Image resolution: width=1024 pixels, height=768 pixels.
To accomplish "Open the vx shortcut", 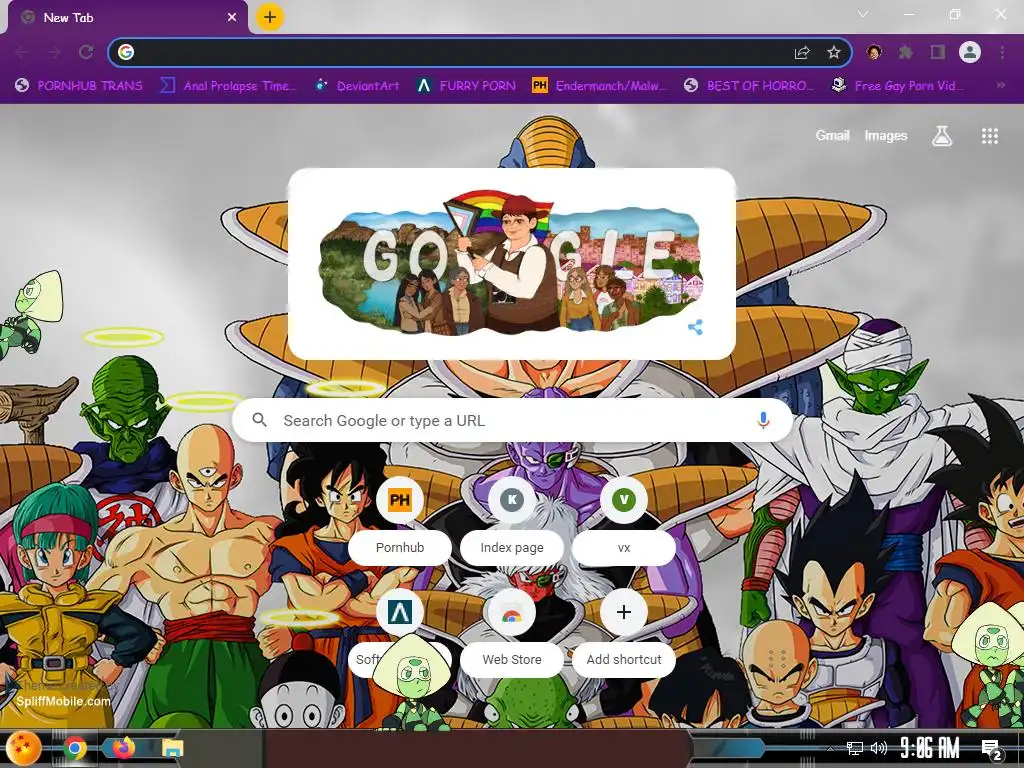I will [624, 523].
